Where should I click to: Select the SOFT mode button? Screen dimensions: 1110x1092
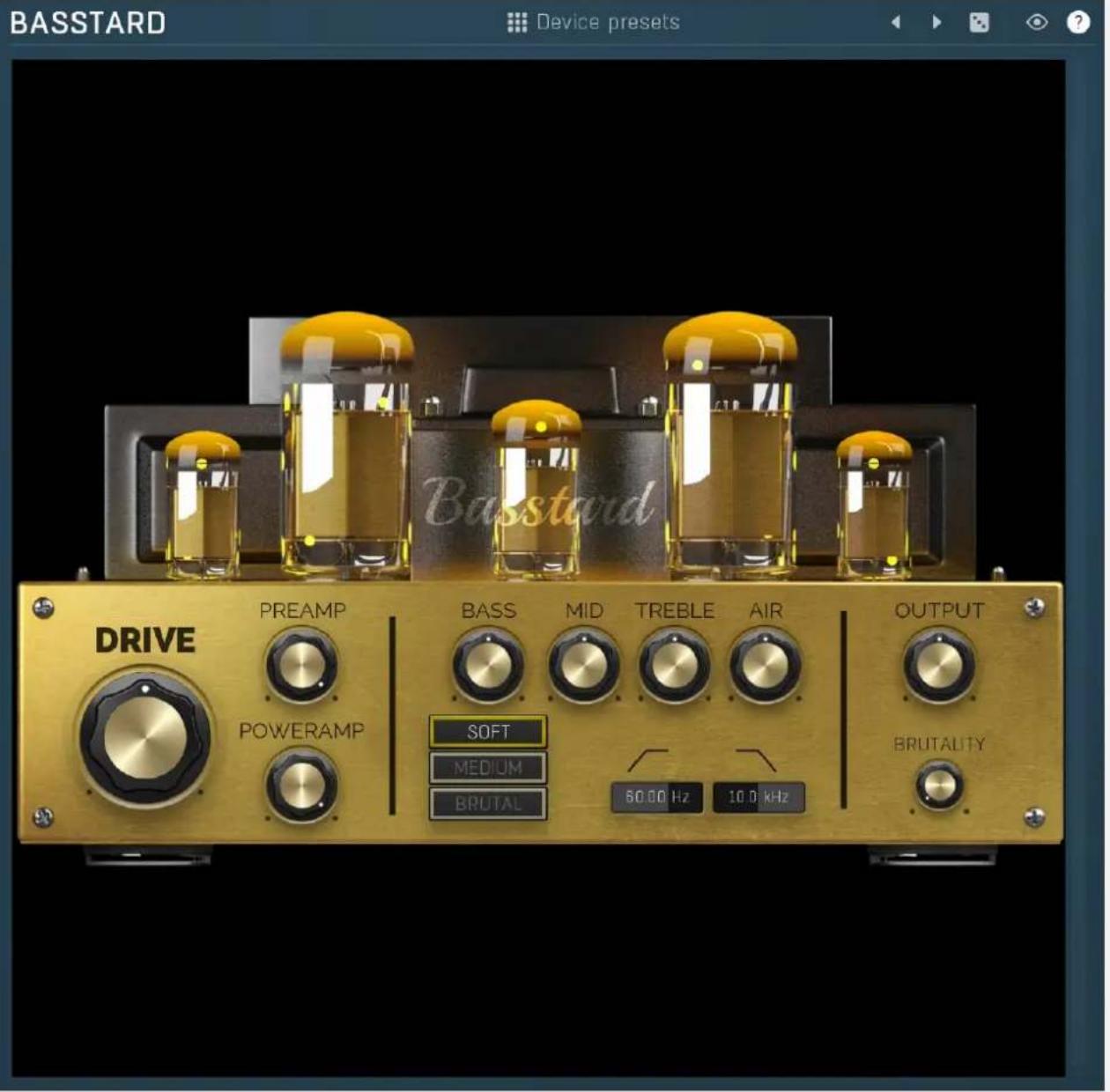click(x=488, y=732)
